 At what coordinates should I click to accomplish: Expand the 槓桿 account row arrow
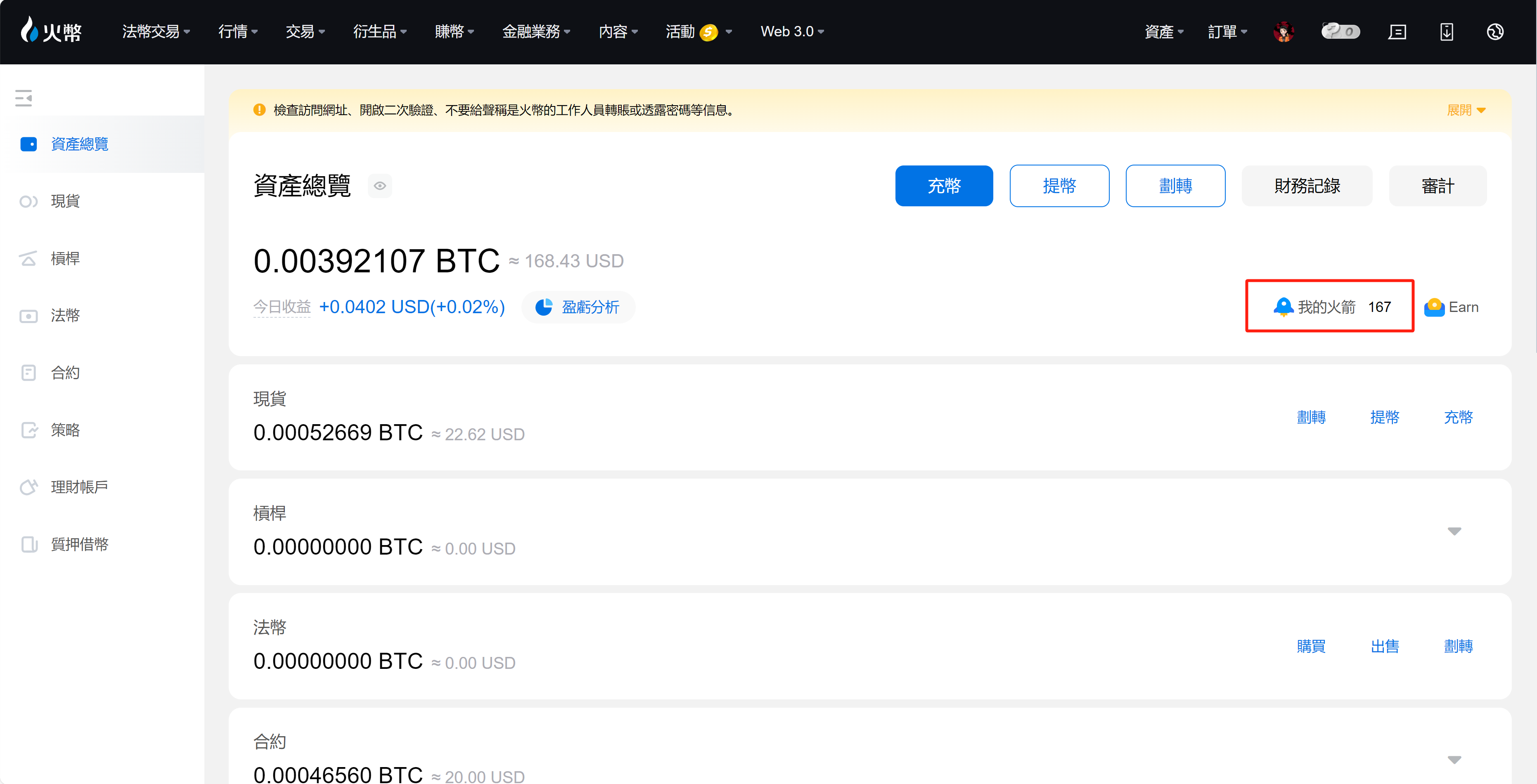[x=1455, y=531]
